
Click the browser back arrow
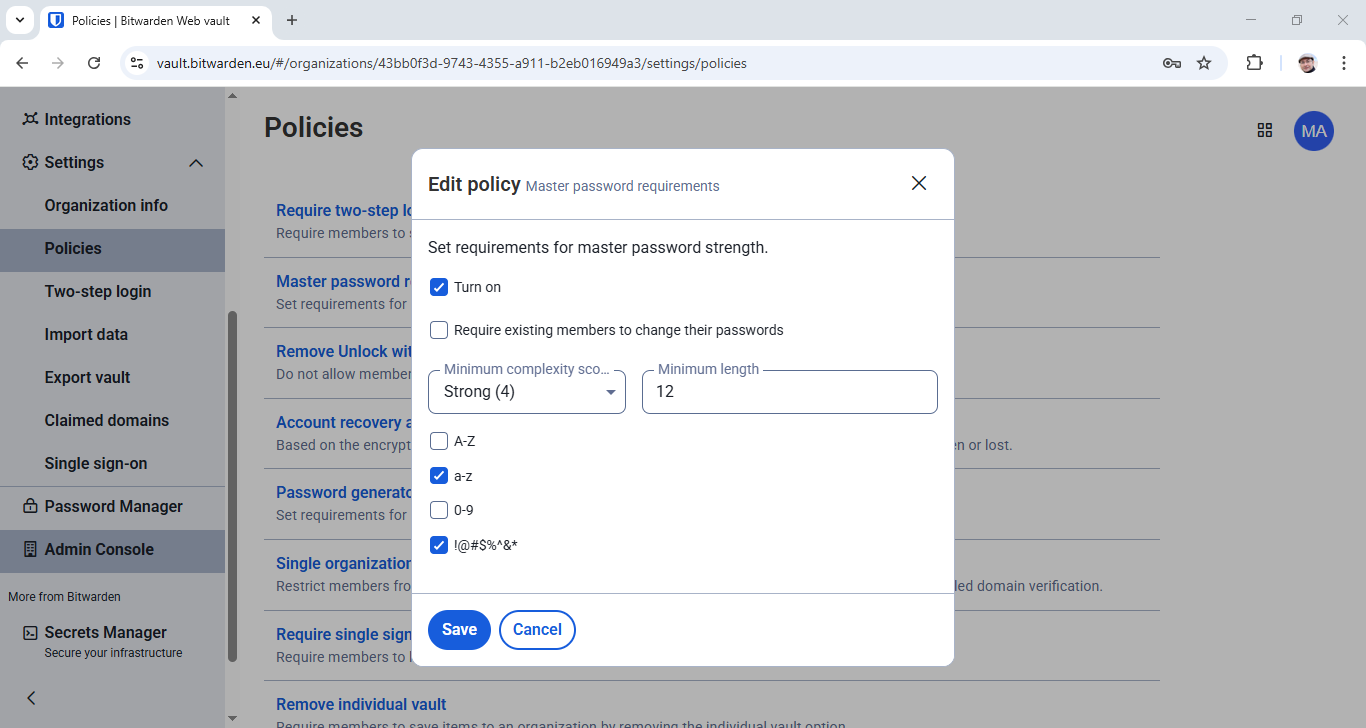tap(22, 63)
